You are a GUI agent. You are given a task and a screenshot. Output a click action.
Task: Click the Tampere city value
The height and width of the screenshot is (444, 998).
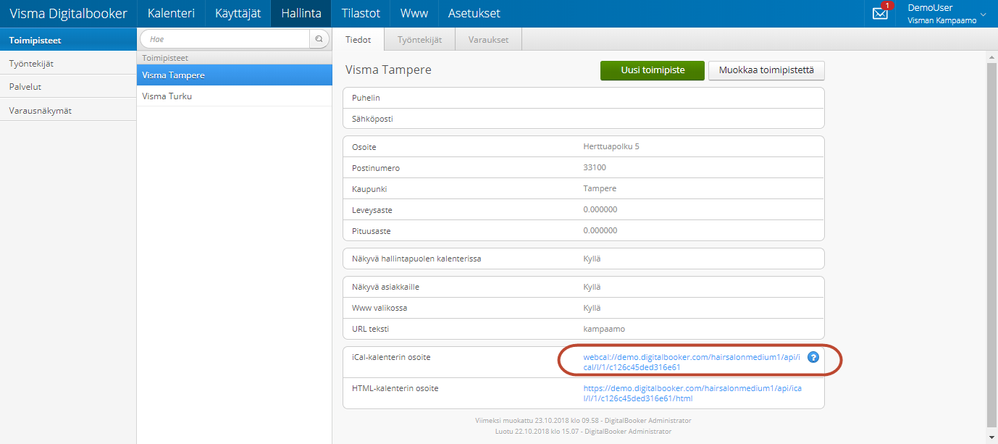tap(600, 189)
